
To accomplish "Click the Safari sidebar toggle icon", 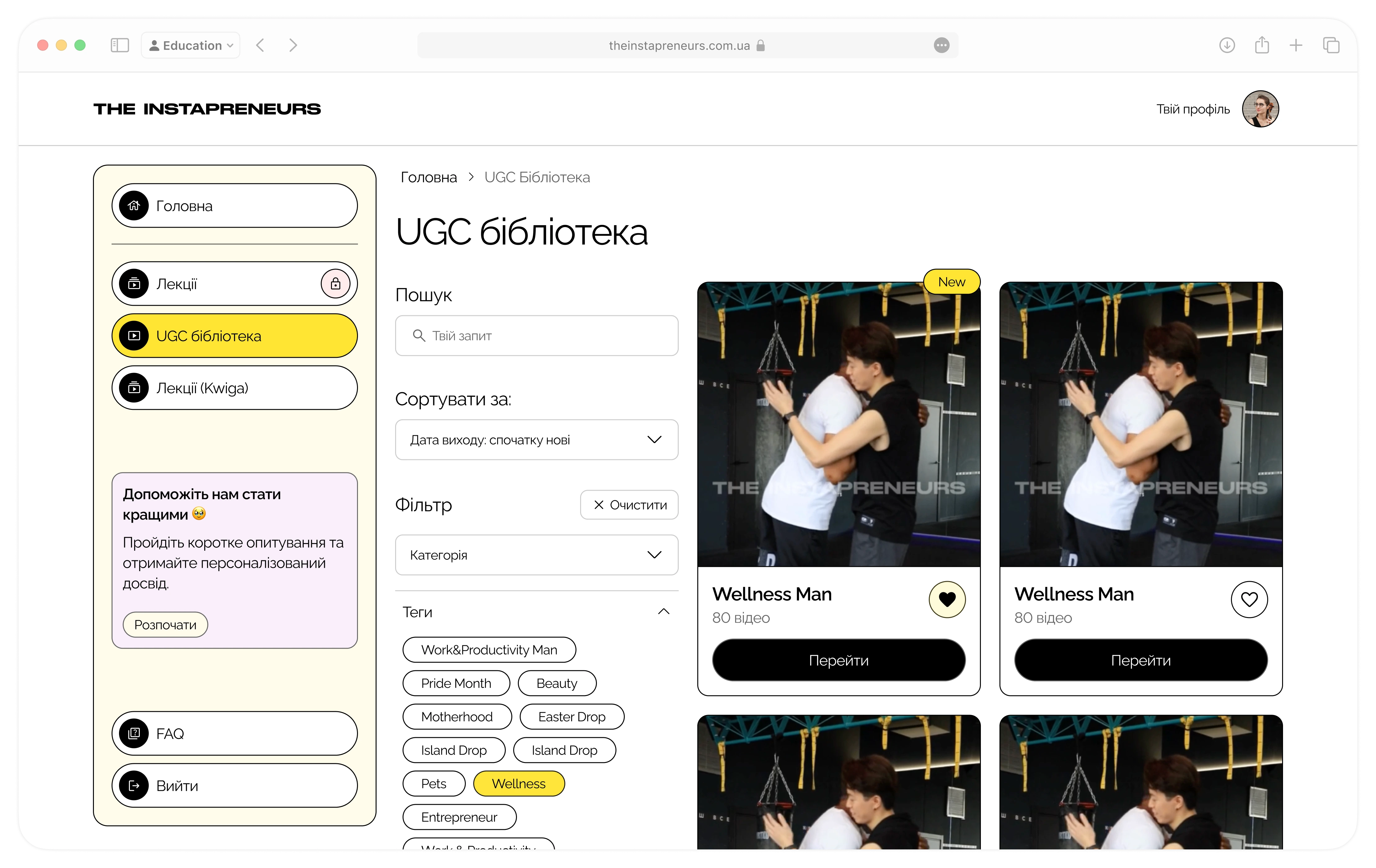I will (119, 45).
